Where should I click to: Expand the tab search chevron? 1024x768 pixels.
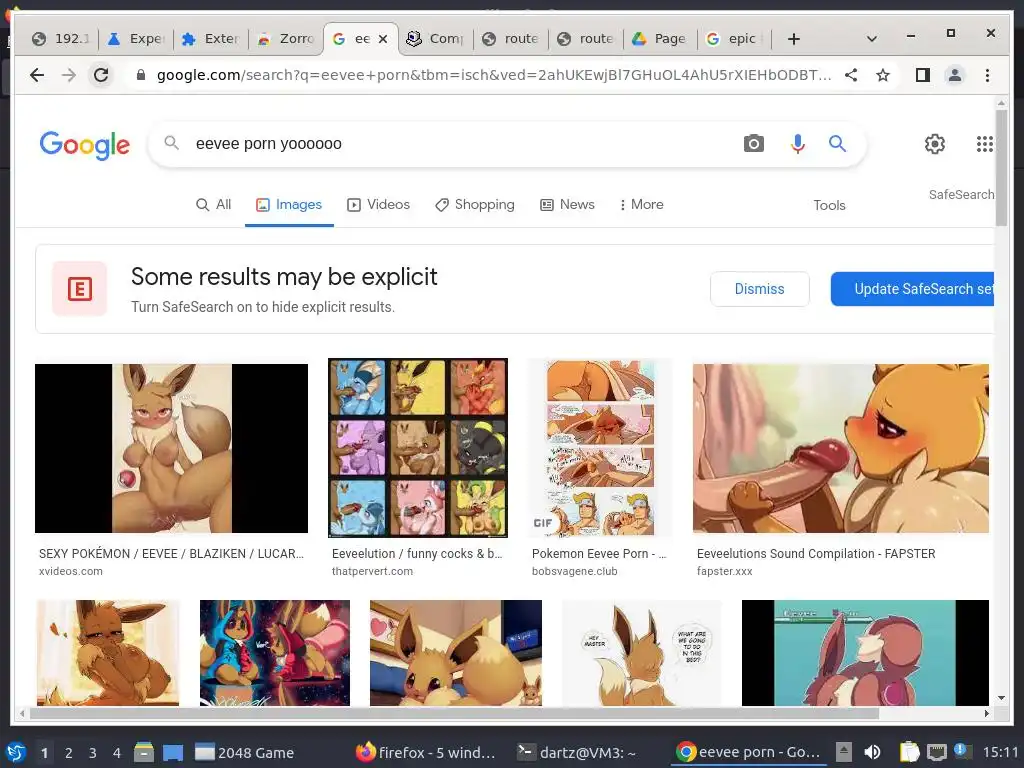[x=871, y=39]
